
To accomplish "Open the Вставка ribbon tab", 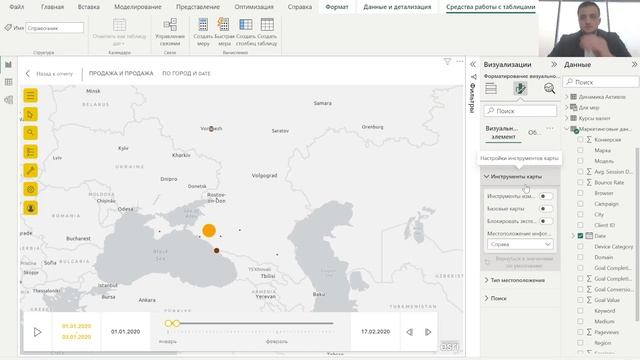I will (89, 7).
